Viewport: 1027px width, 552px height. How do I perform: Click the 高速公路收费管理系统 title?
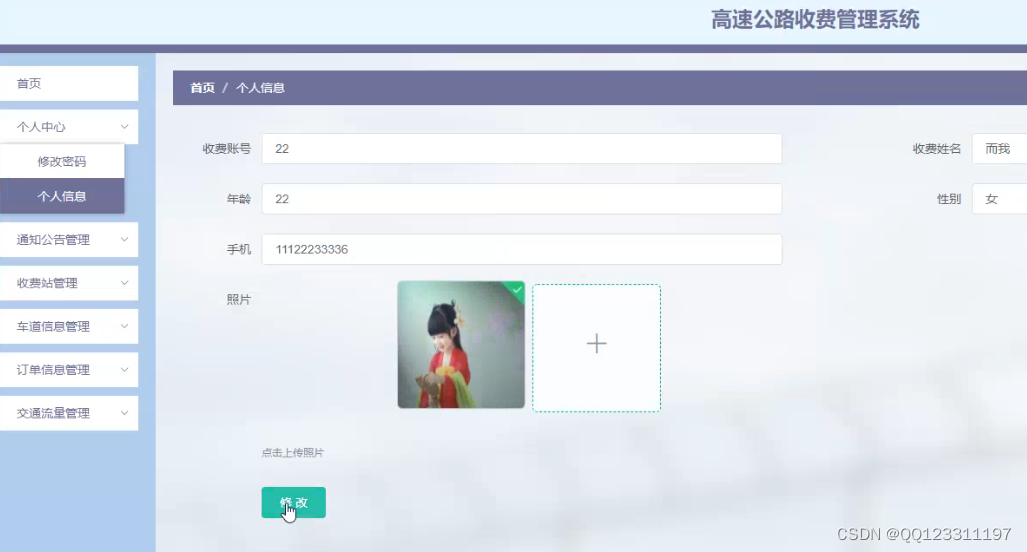(815, 20)
